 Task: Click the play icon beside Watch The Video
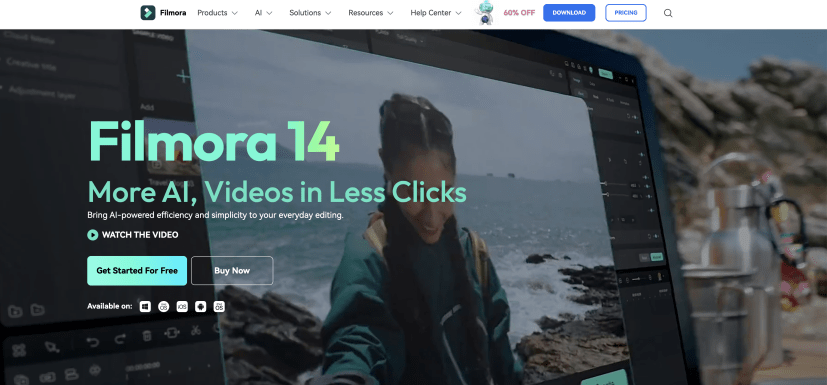[x=93, y=235]
